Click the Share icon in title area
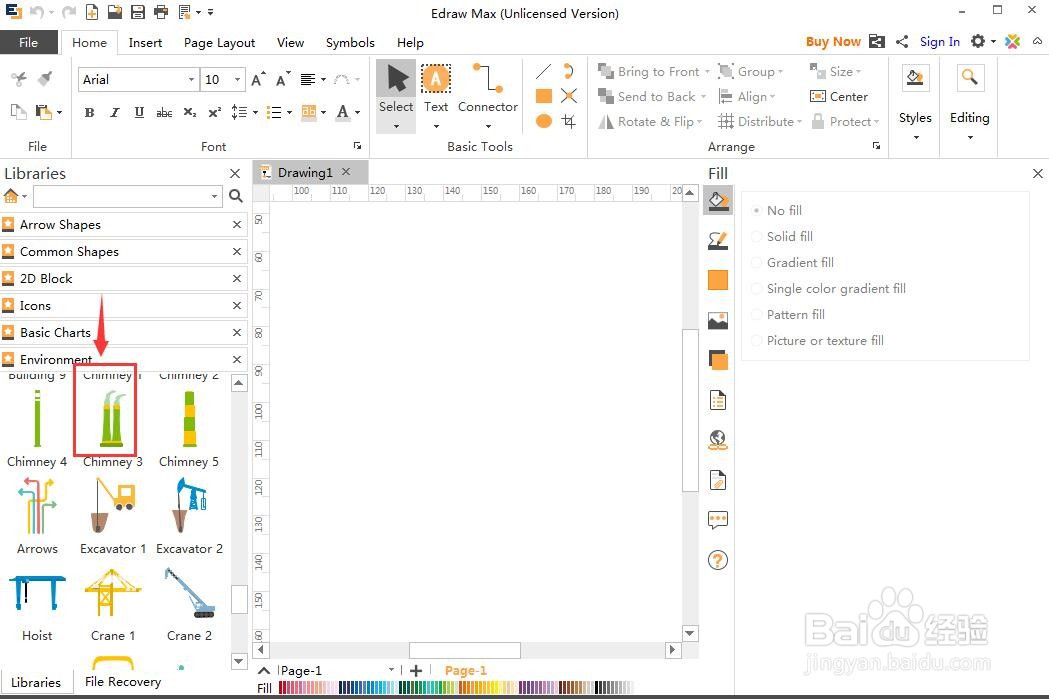Screen dimensions: 1049x699 tap(902, 41)
